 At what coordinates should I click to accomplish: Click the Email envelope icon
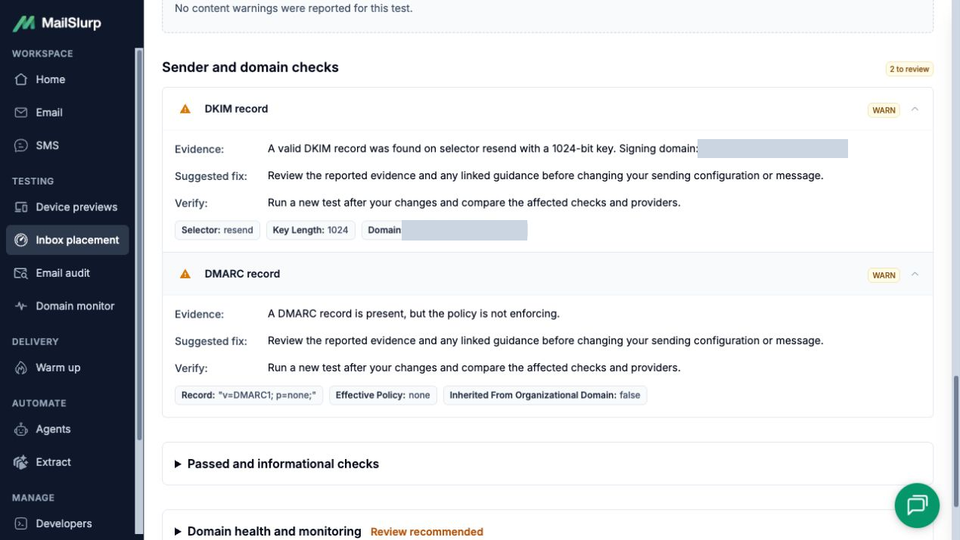[21, 113]
